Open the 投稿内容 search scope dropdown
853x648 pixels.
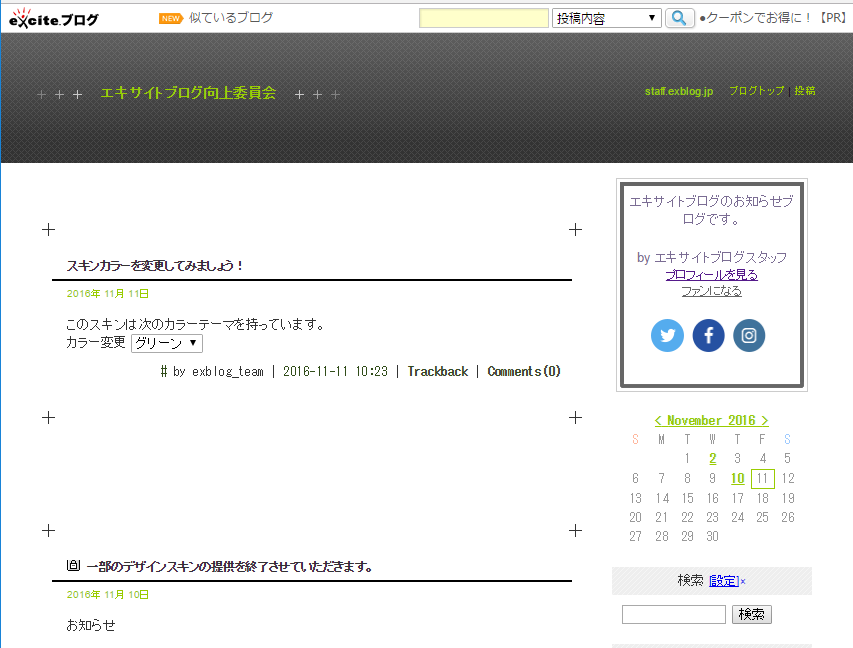(607, 18)
